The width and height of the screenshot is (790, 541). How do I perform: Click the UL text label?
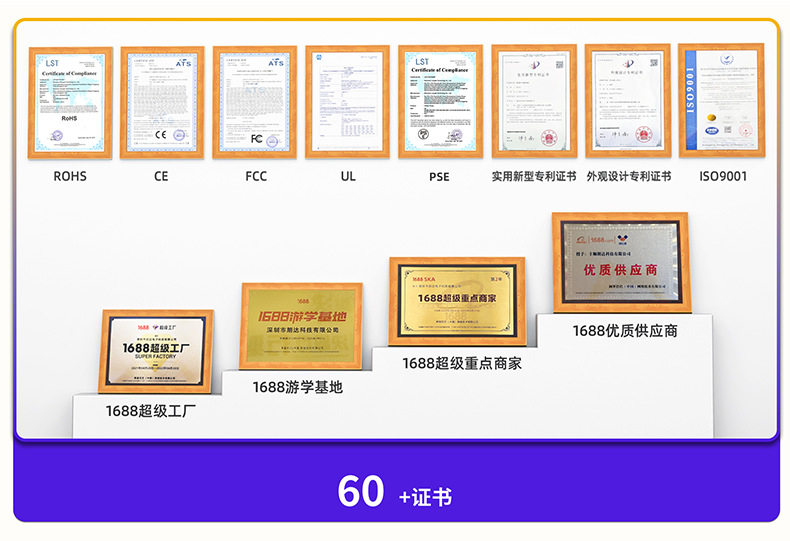348,176
